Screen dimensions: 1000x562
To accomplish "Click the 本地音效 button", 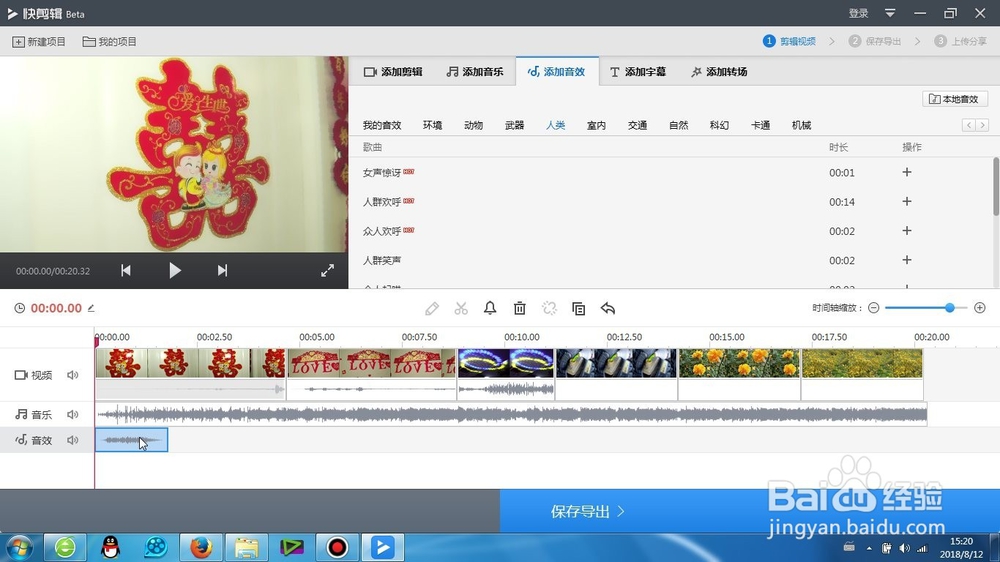I will 955,99.
